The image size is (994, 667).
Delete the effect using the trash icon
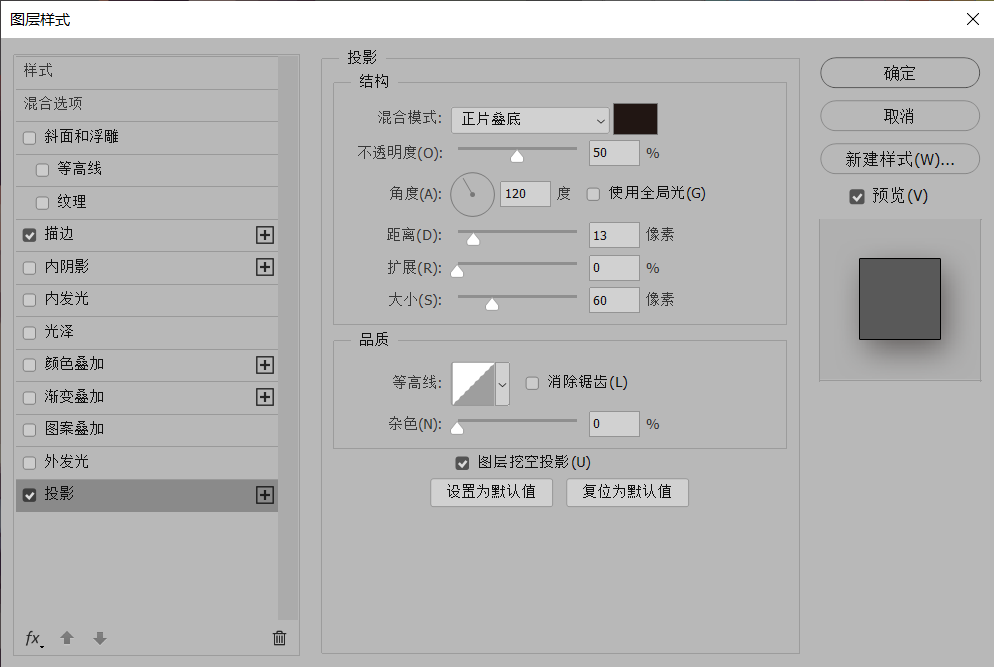(279, 638)
